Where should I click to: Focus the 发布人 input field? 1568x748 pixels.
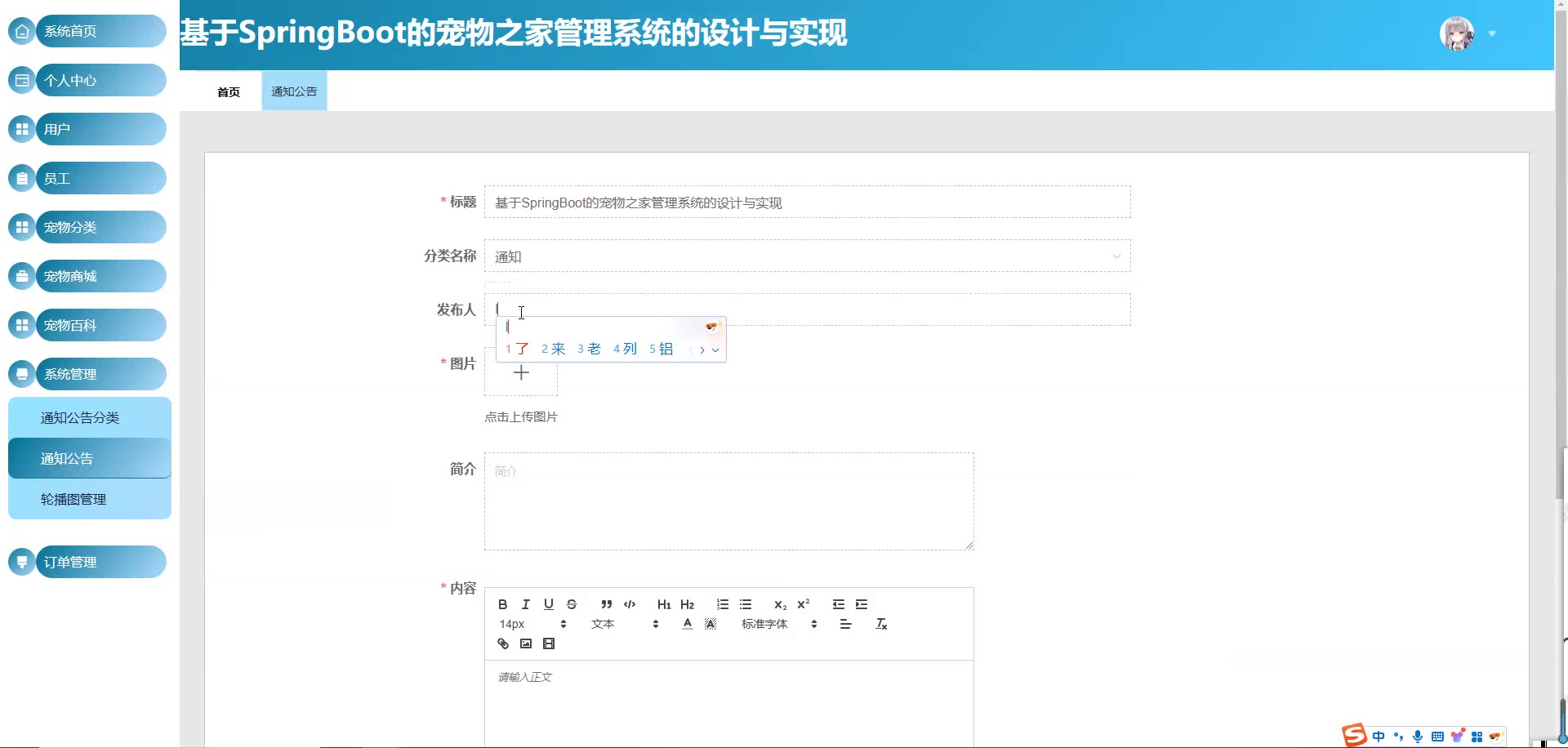(x=807, y=309)
